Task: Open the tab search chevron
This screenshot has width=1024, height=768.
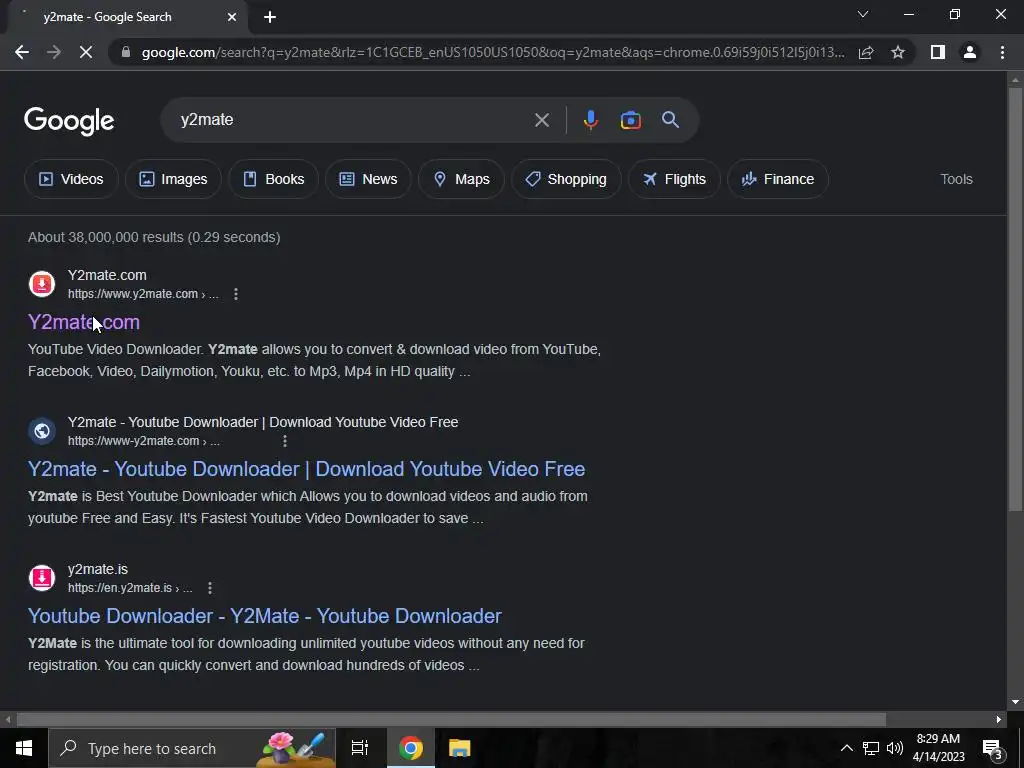Action: coord(863,14)
